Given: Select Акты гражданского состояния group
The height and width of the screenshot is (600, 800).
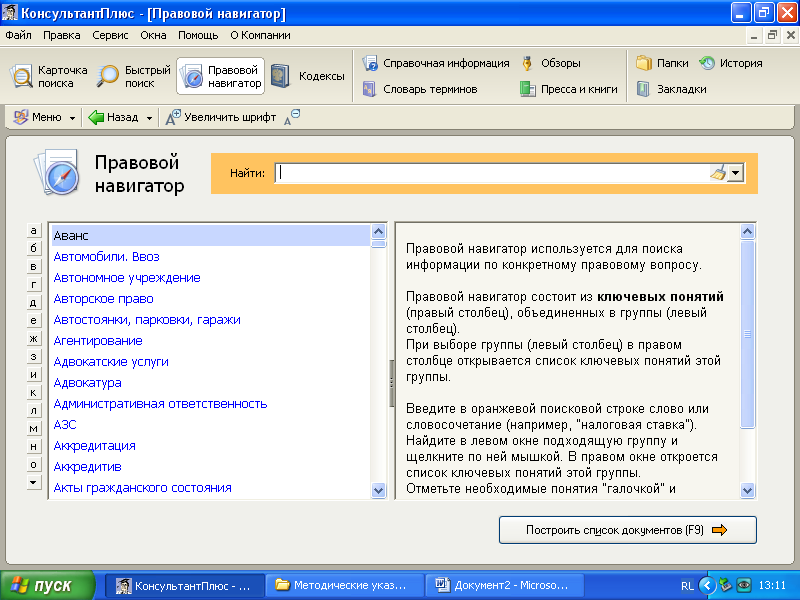Looking at the screenshot, I should pyautogui.click(x=142, y=488).
